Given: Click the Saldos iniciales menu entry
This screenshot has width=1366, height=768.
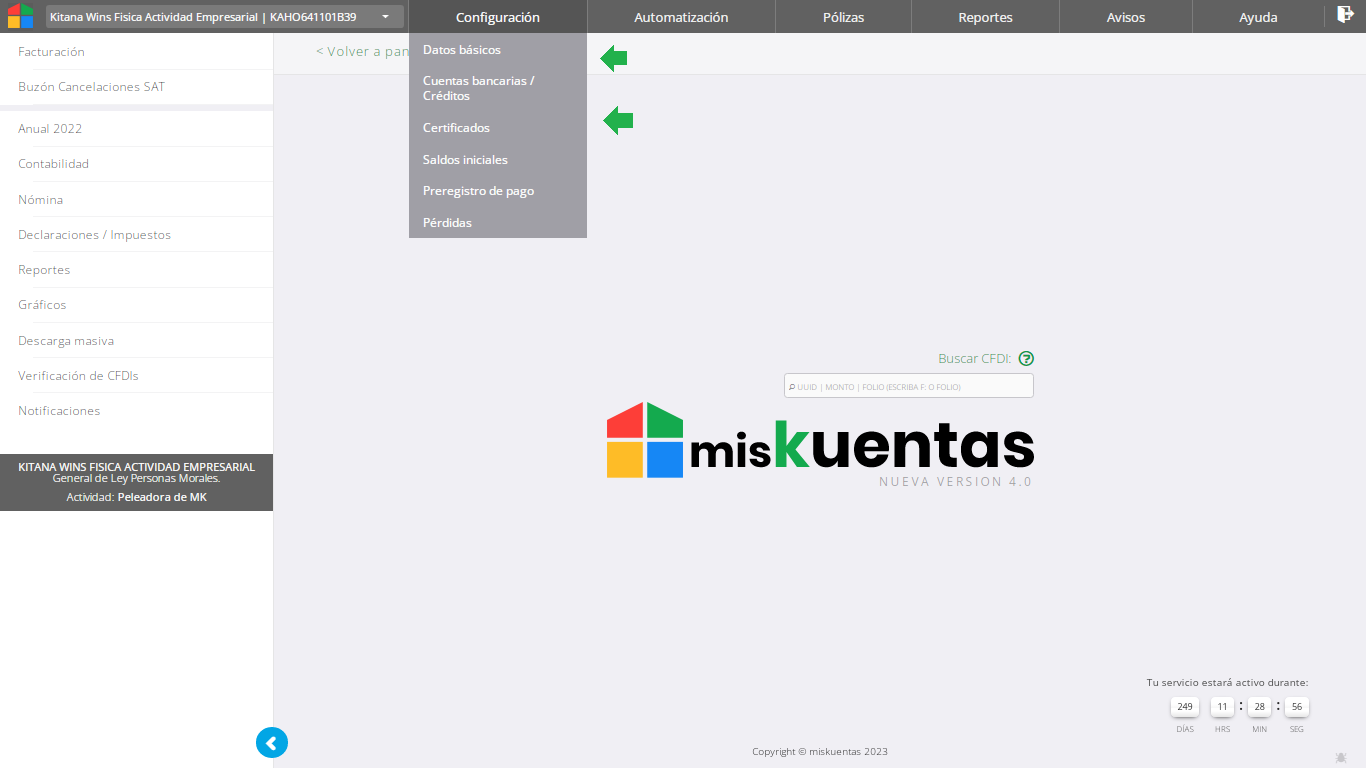Looking at the screenshot, I should (465, 160).
